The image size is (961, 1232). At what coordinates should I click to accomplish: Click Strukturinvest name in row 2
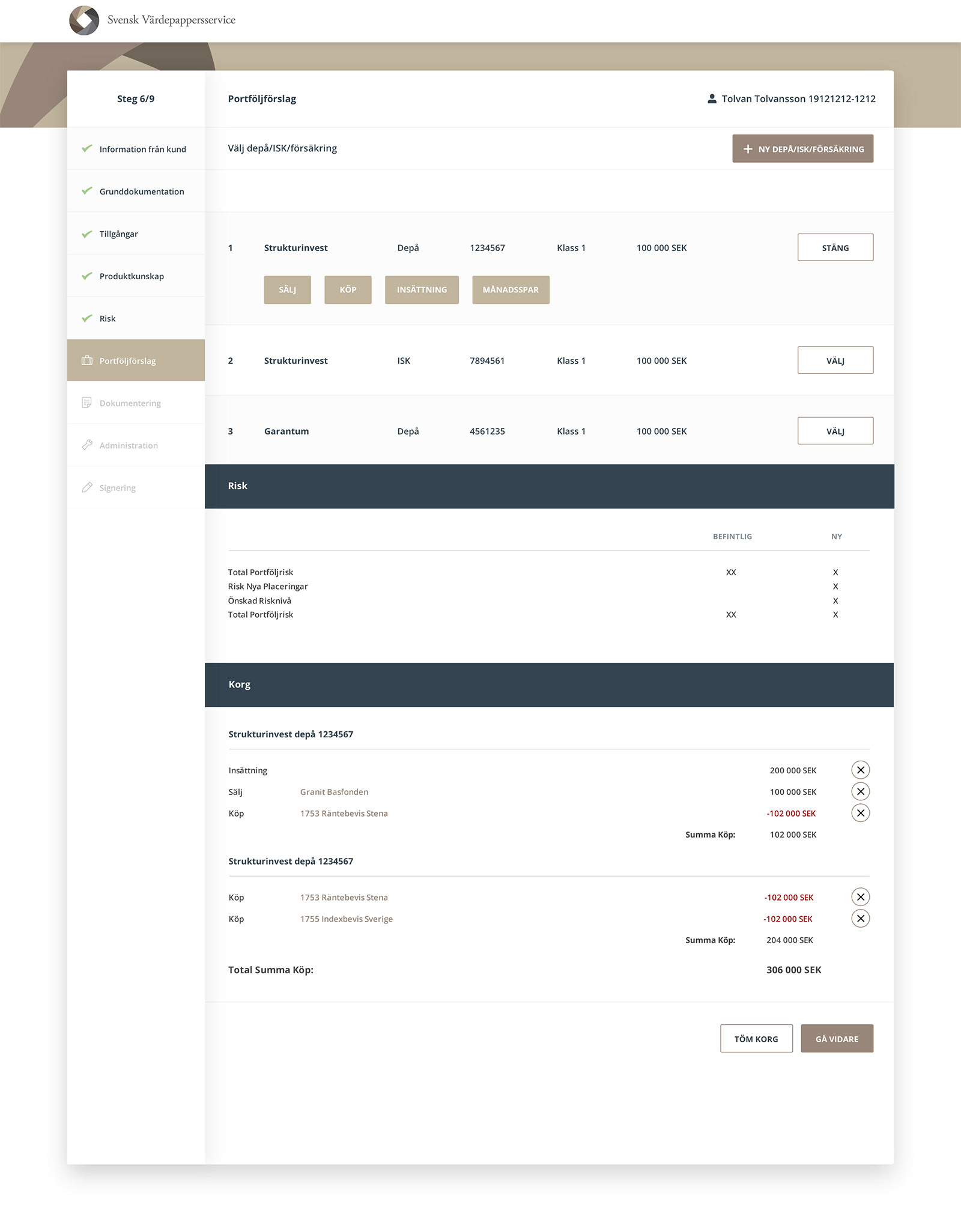[x=296, y=361]
